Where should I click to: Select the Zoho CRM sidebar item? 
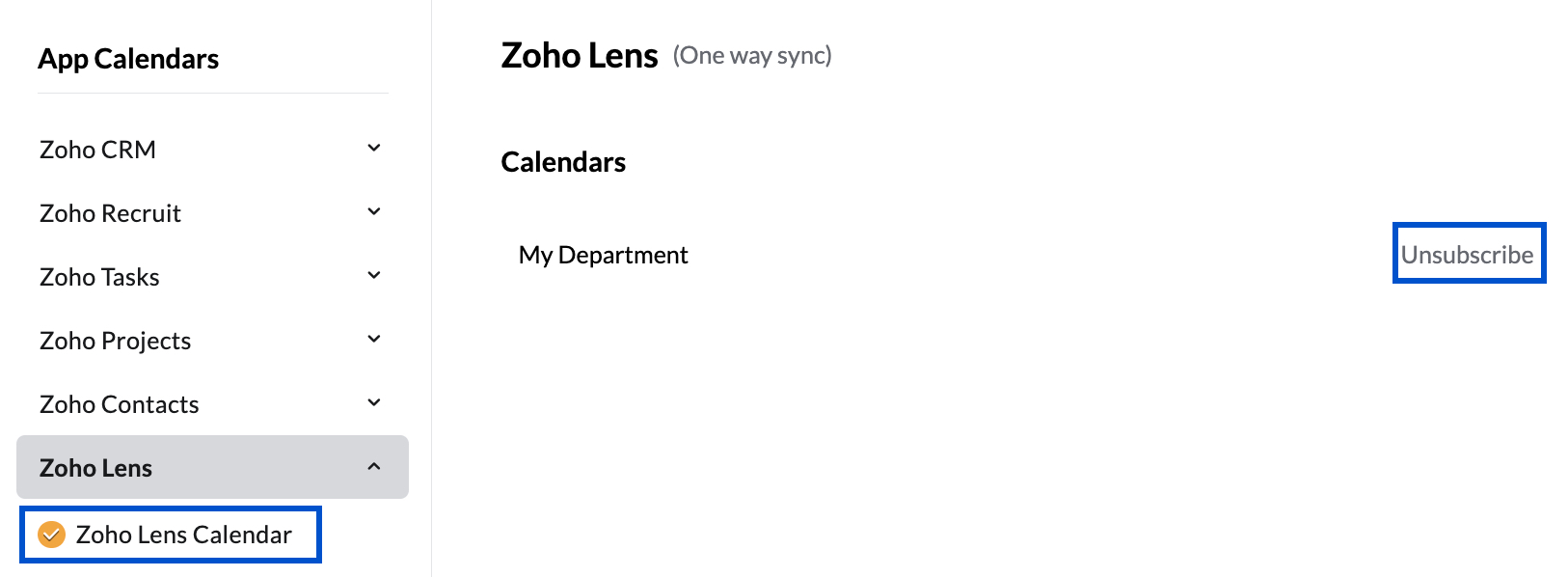click(97, 150)
